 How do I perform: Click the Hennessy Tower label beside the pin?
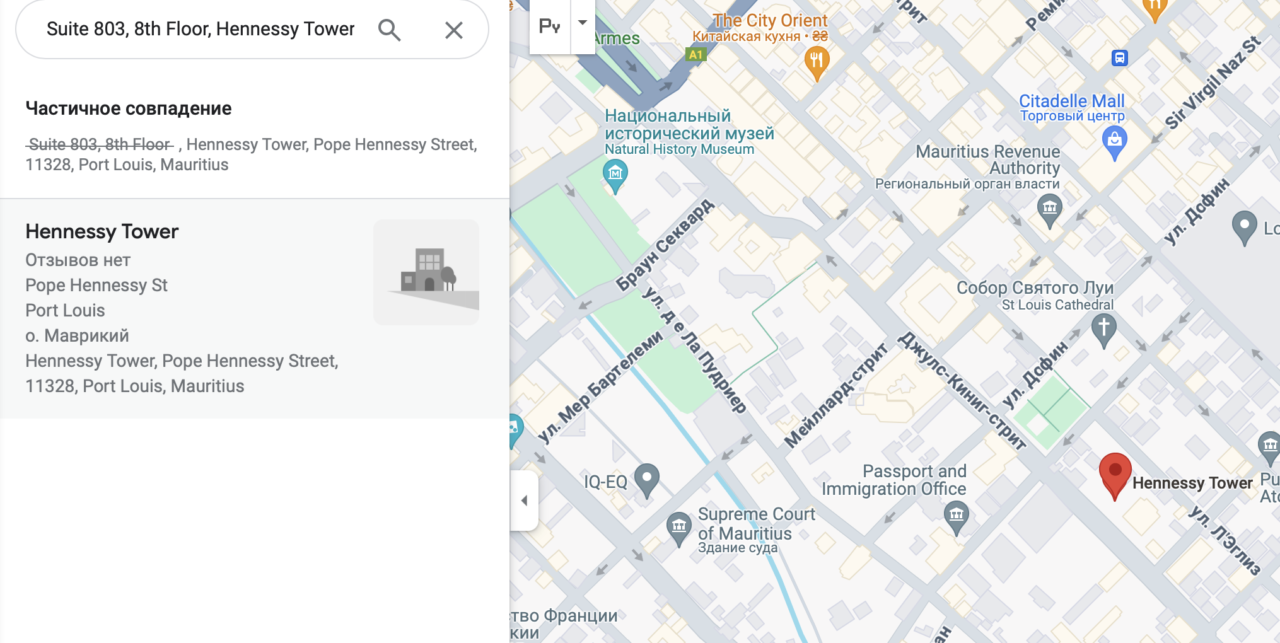1192,483
